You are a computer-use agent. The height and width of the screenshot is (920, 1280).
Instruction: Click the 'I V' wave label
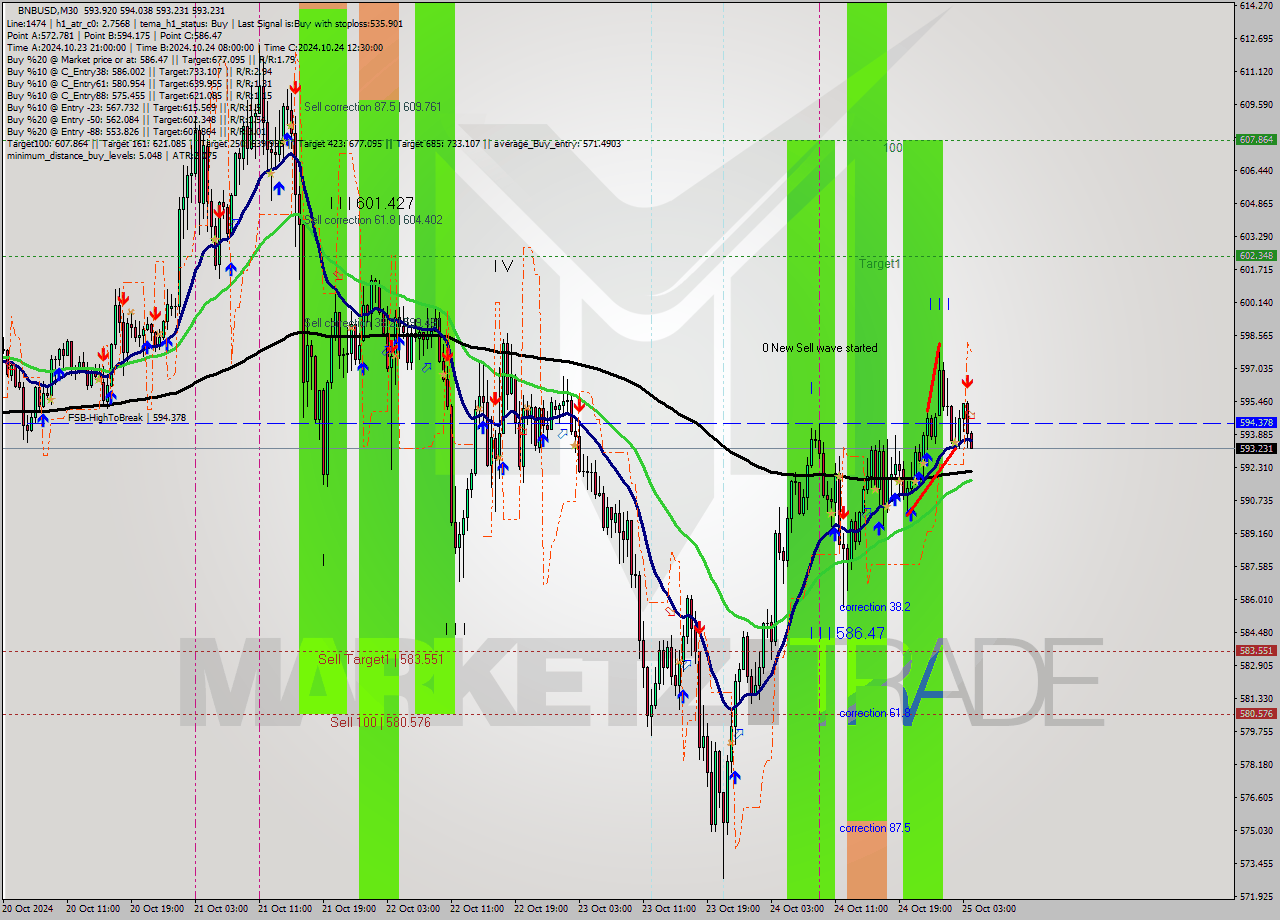(x=503, y=266)
